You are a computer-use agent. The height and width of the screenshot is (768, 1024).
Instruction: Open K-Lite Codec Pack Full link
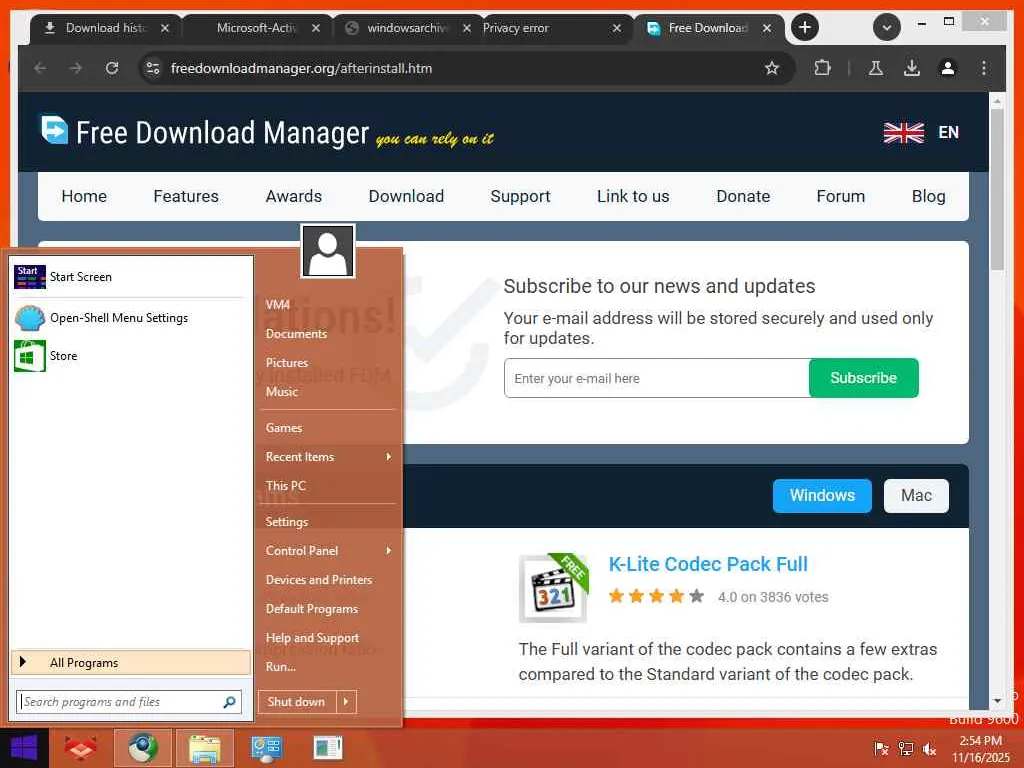pos(708,564)
